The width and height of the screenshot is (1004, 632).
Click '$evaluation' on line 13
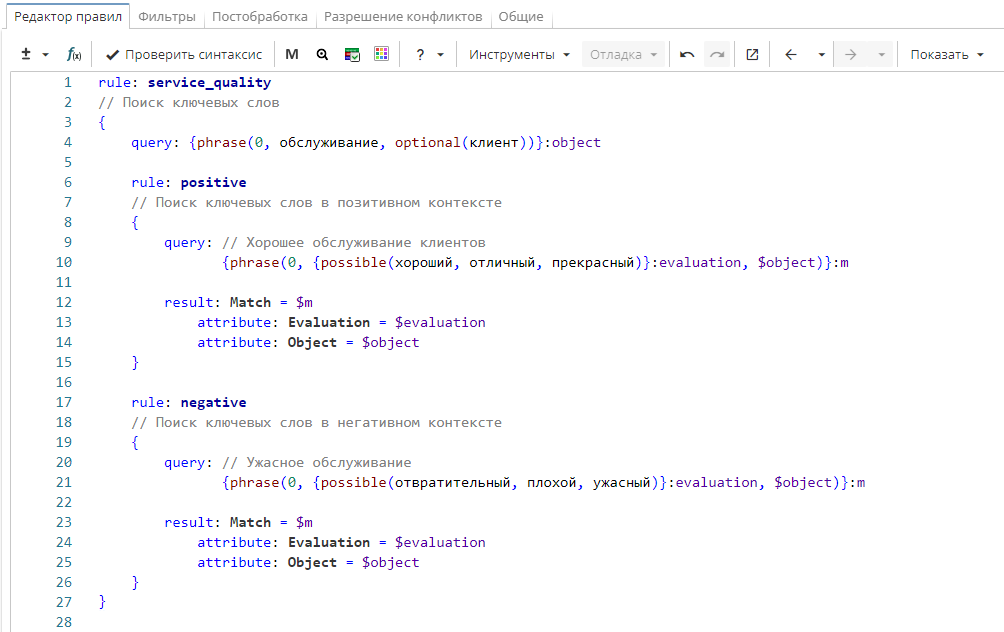[440, 323]
